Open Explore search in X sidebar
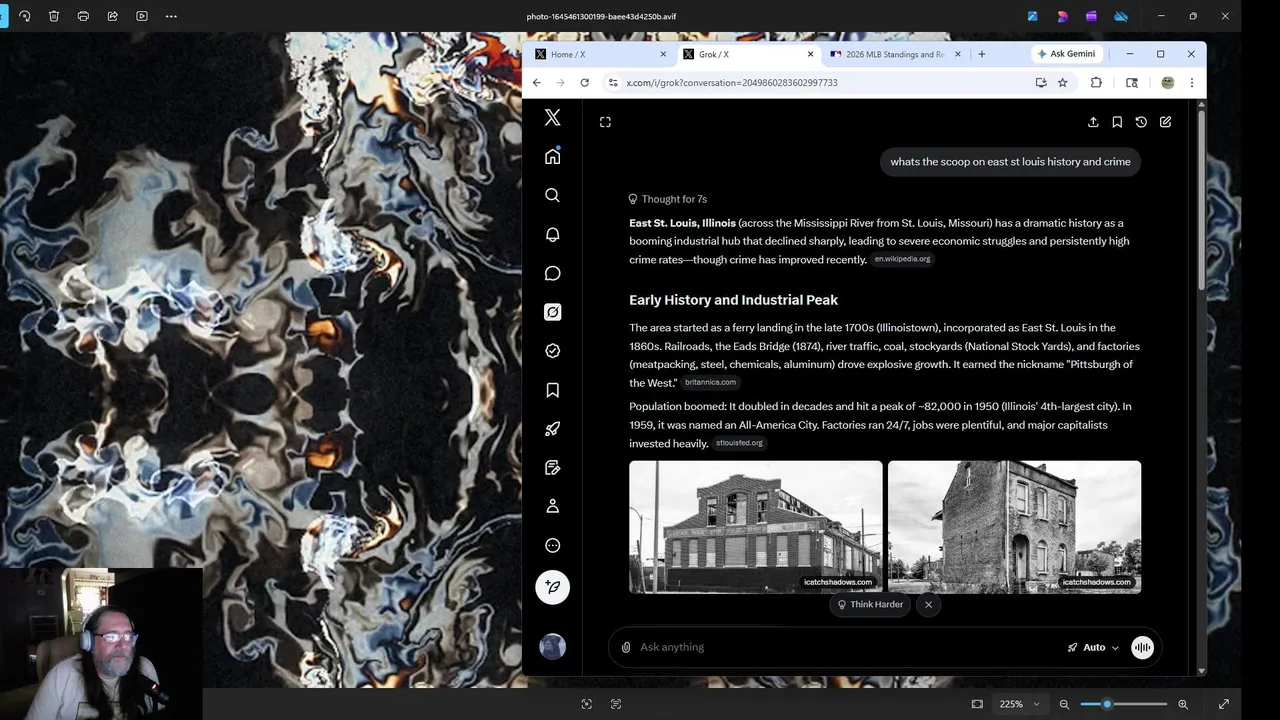Viewport: 1280px width, 720px height. coord(552,195)
